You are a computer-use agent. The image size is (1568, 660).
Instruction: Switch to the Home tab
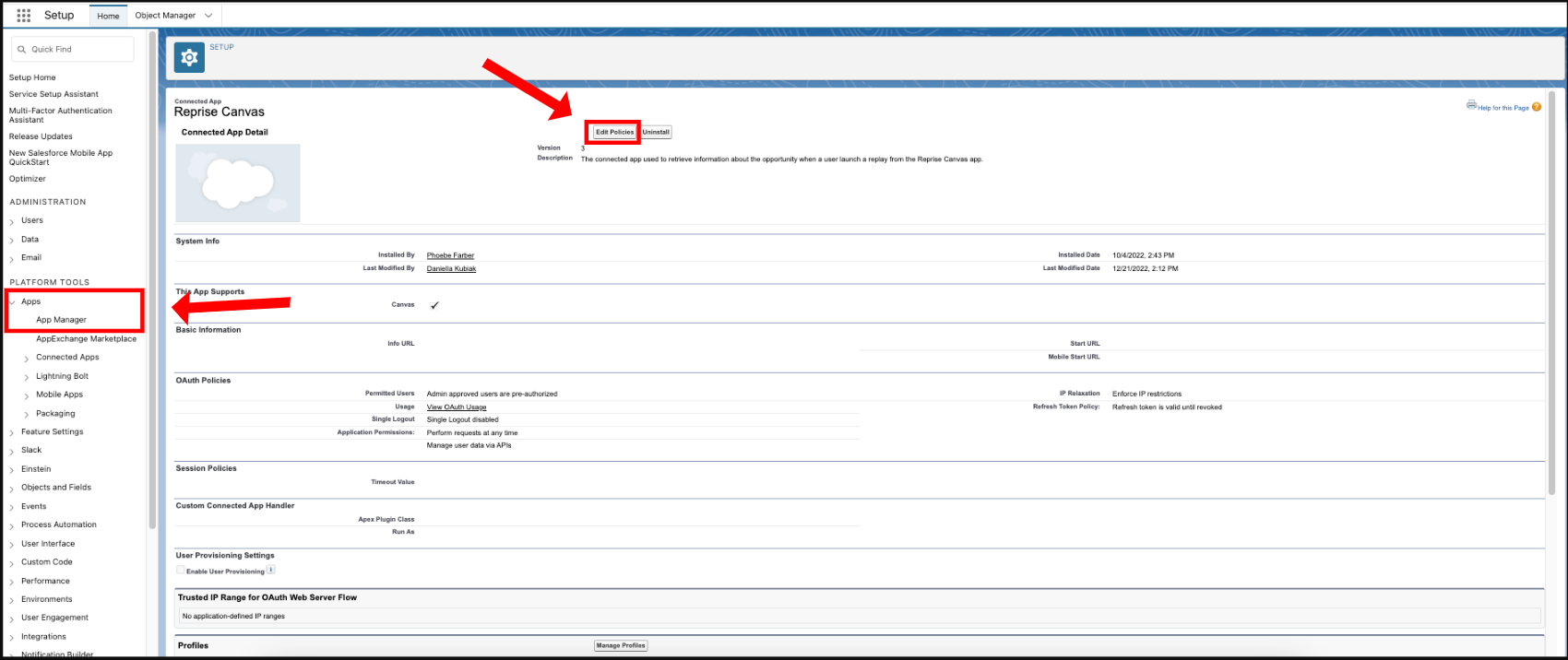[109, 16]
